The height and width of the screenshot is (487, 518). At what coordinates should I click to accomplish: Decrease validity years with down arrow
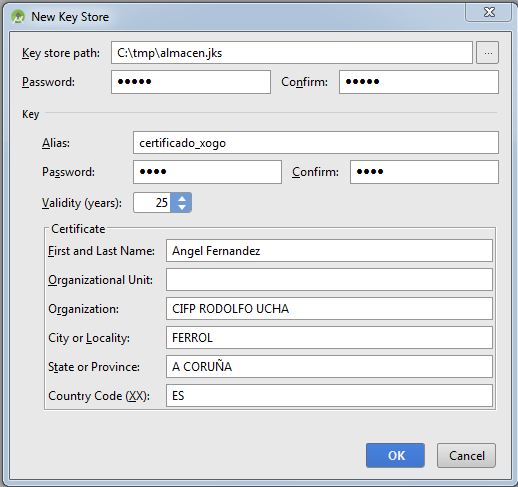pyautogui.click(x=182, y=207)
